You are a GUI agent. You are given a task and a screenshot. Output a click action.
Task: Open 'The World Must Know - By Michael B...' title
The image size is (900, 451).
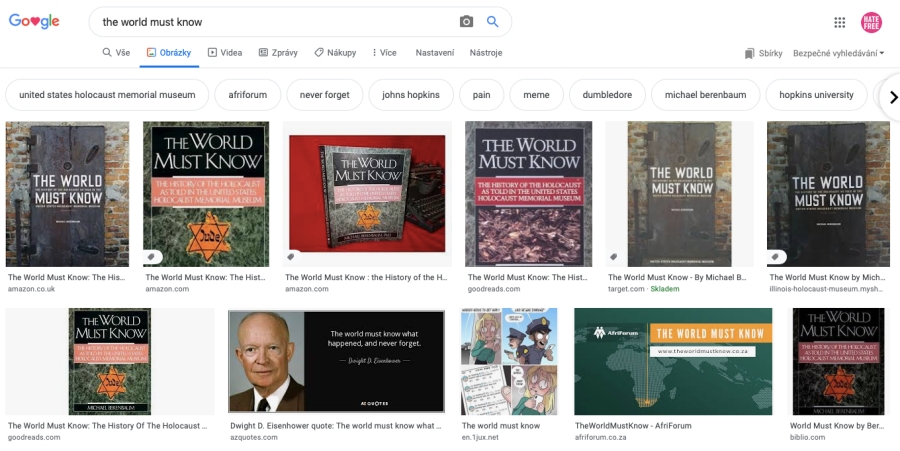click(x=677, y=277)
